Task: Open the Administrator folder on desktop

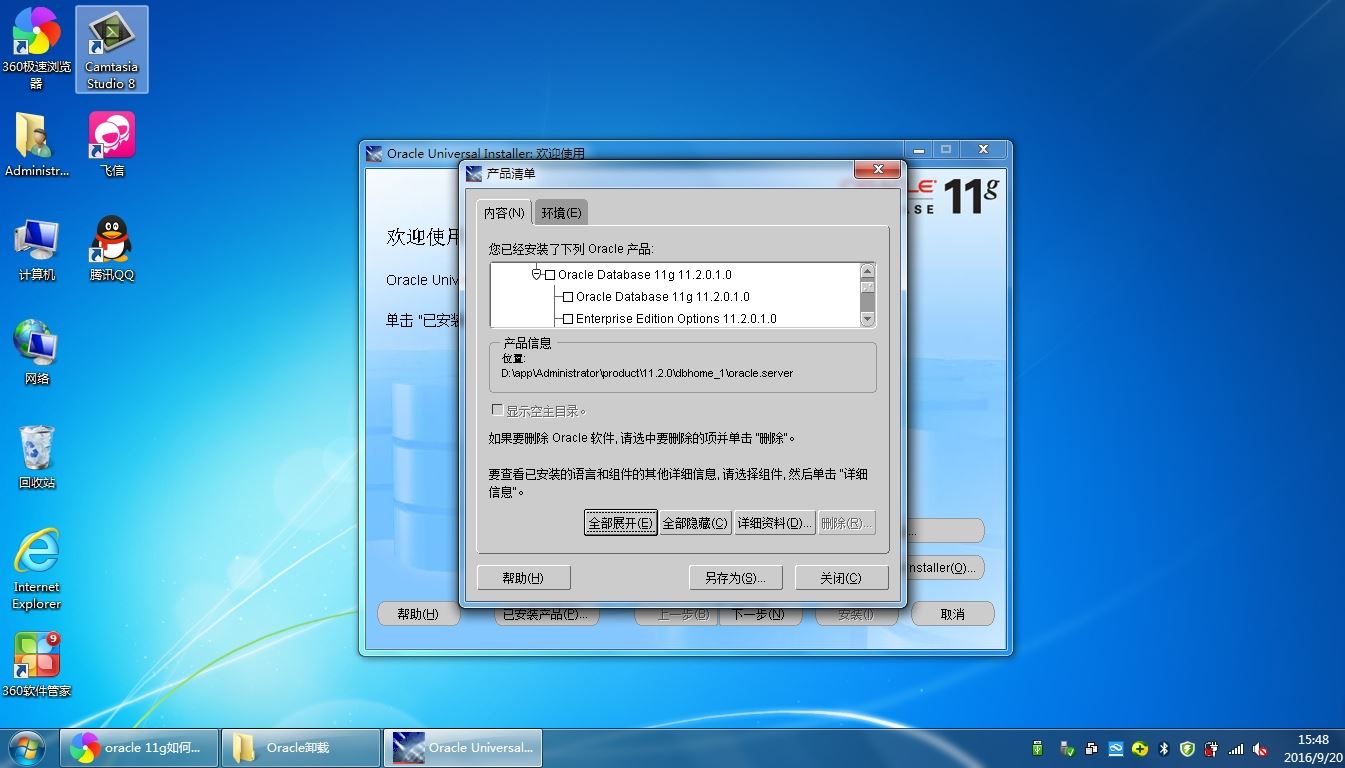Action: (x=37, y=144)
